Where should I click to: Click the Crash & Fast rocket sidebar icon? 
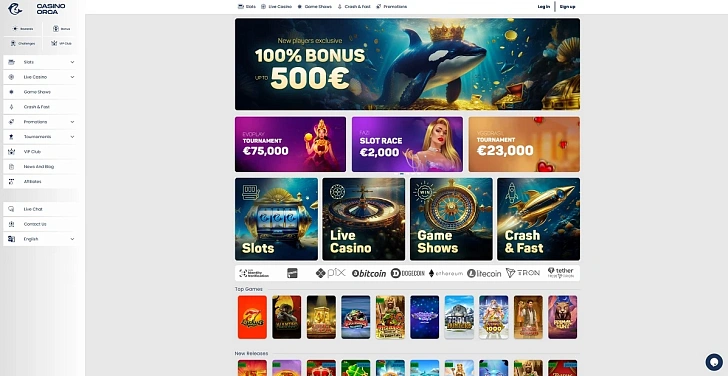[12, 107]
